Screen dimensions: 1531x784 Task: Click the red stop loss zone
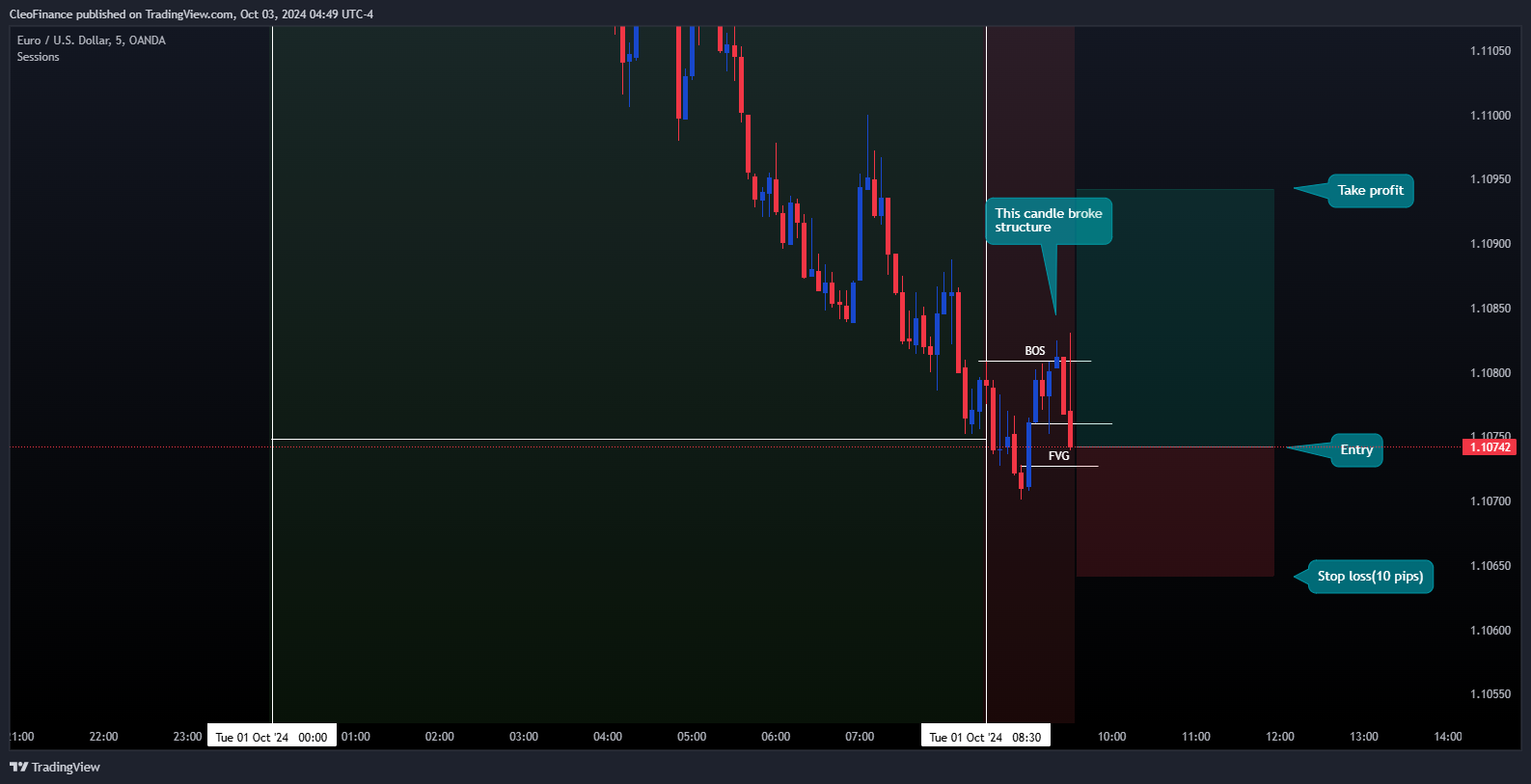click(x=1175, y=512)
